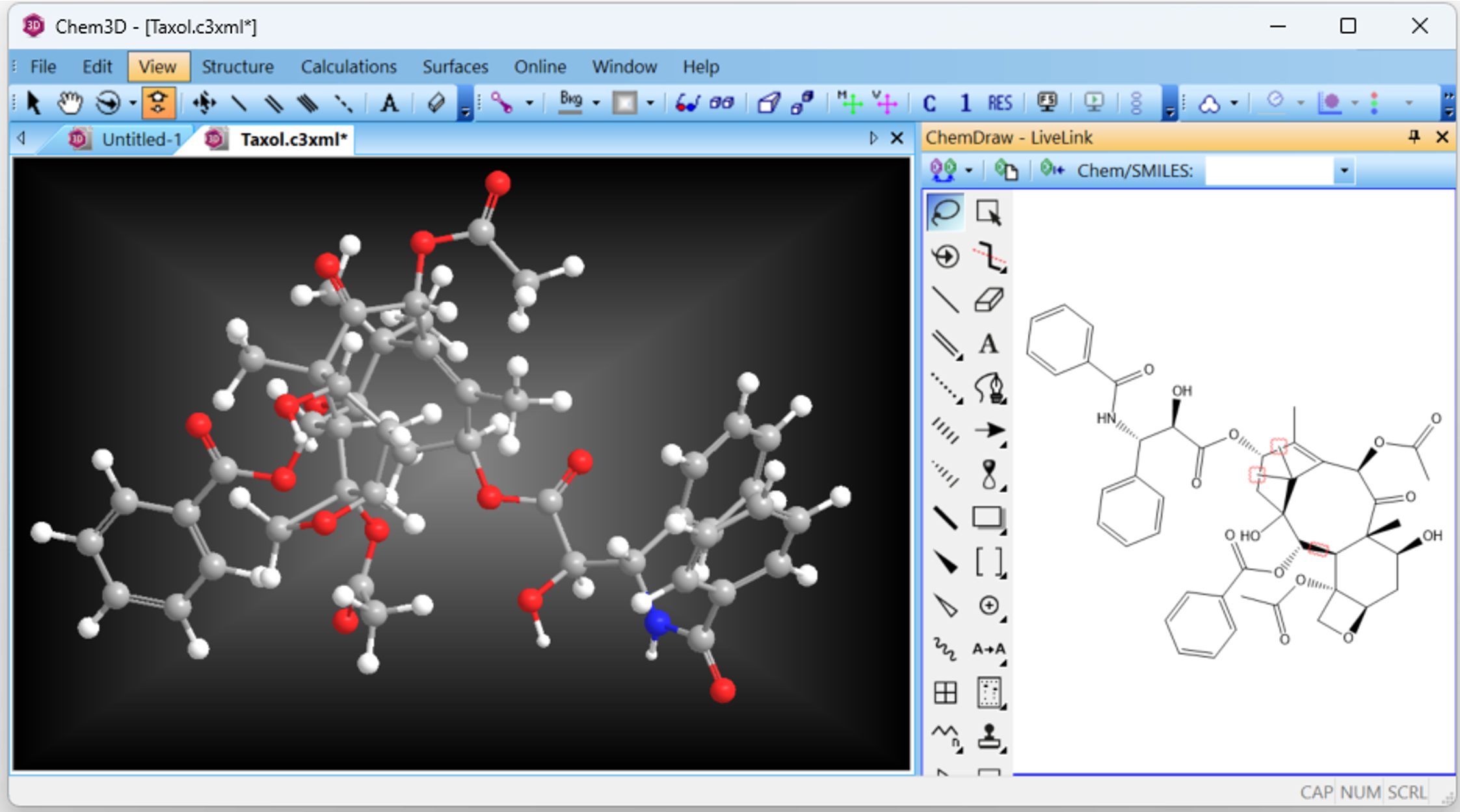The width and height of the screenshot is (1460, 812).
Task: Close the ChemDraw LiveLink panel
Action: point(1442,137)
